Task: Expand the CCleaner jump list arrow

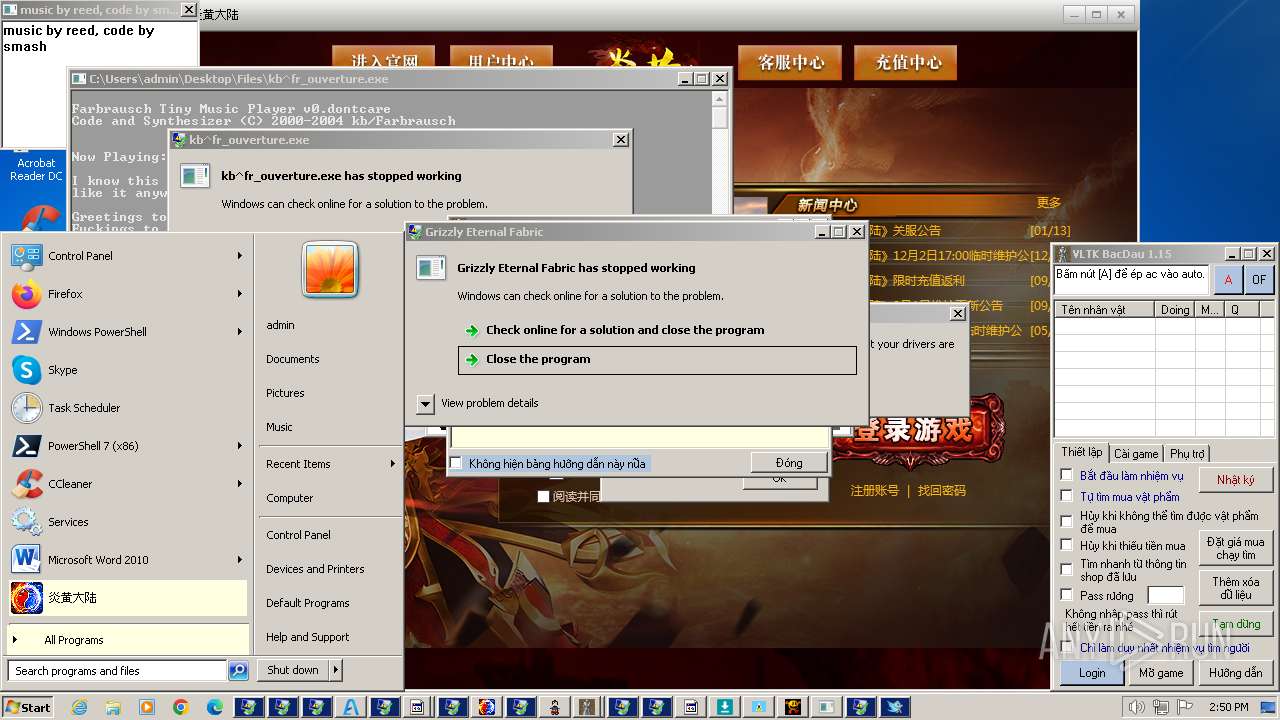Action: point(240,484)
